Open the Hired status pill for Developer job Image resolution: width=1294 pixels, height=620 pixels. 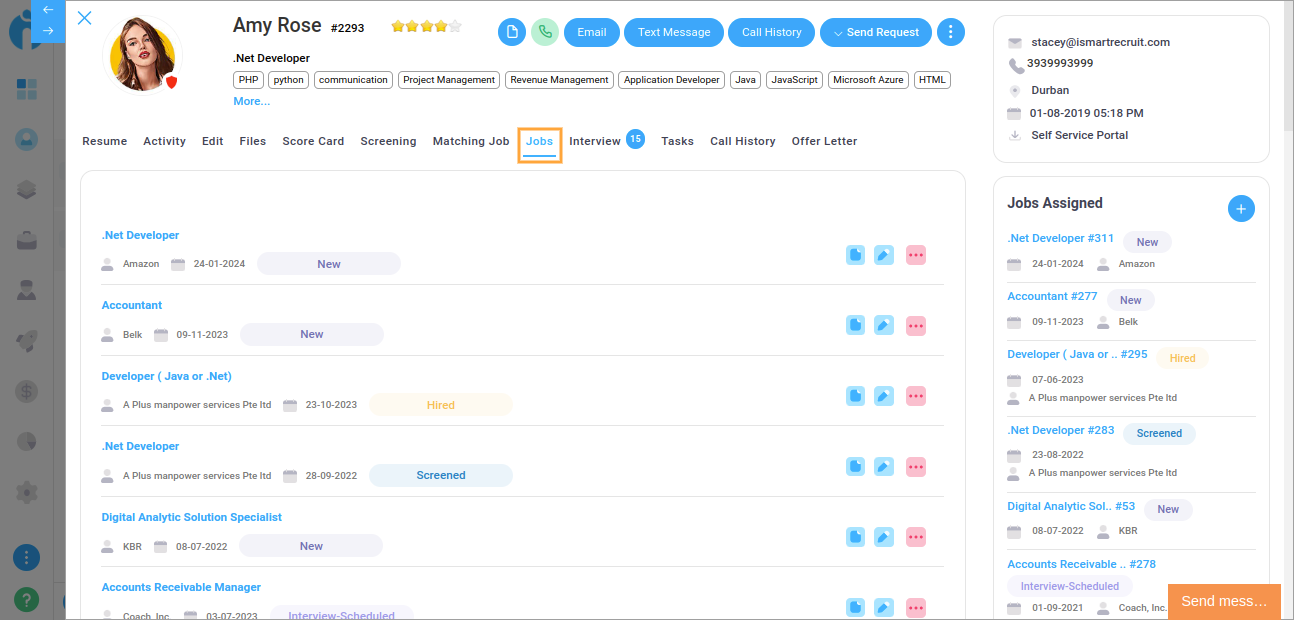click(x=441, y=405)
